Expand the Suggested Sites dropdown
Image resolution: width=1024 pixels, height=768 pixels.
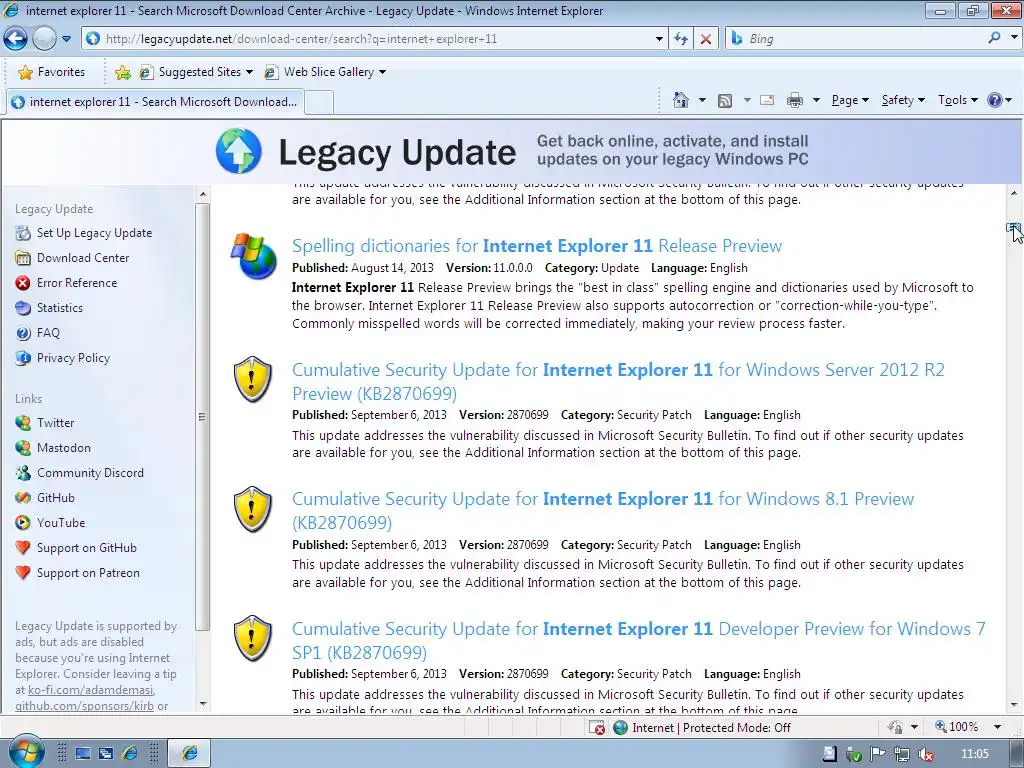(x=249, y=72)
